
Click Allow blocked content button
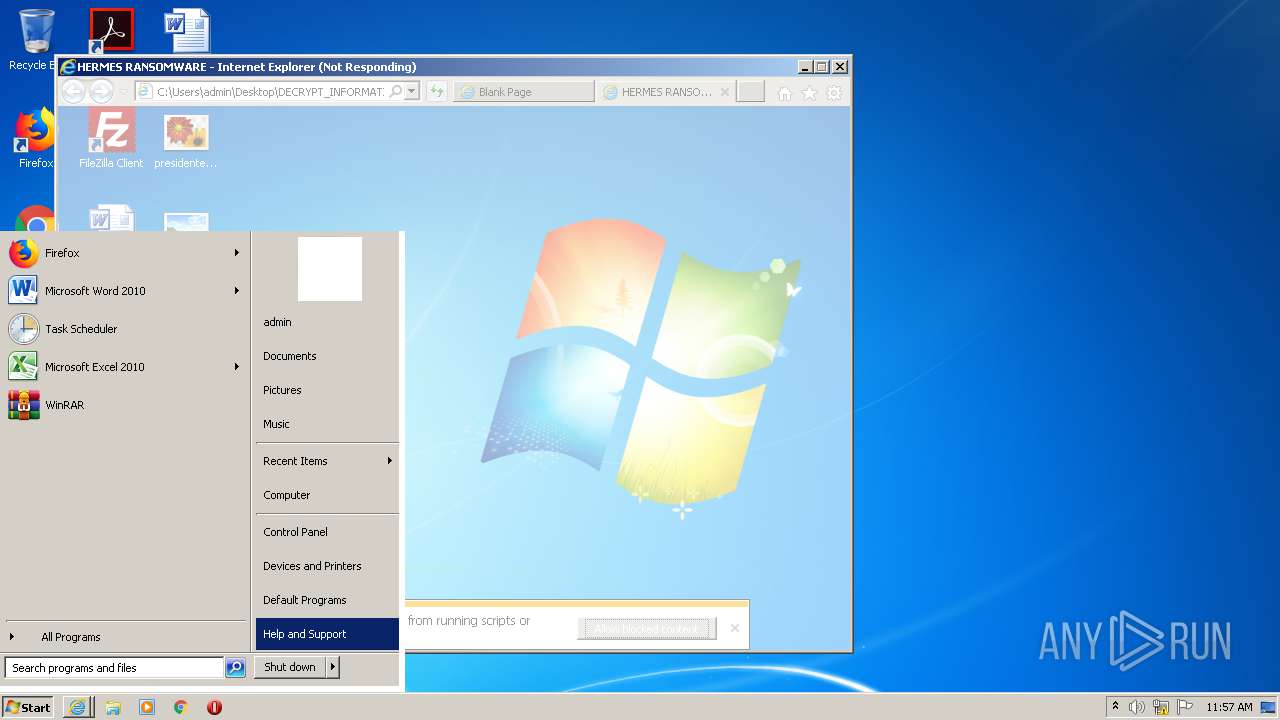647,629
